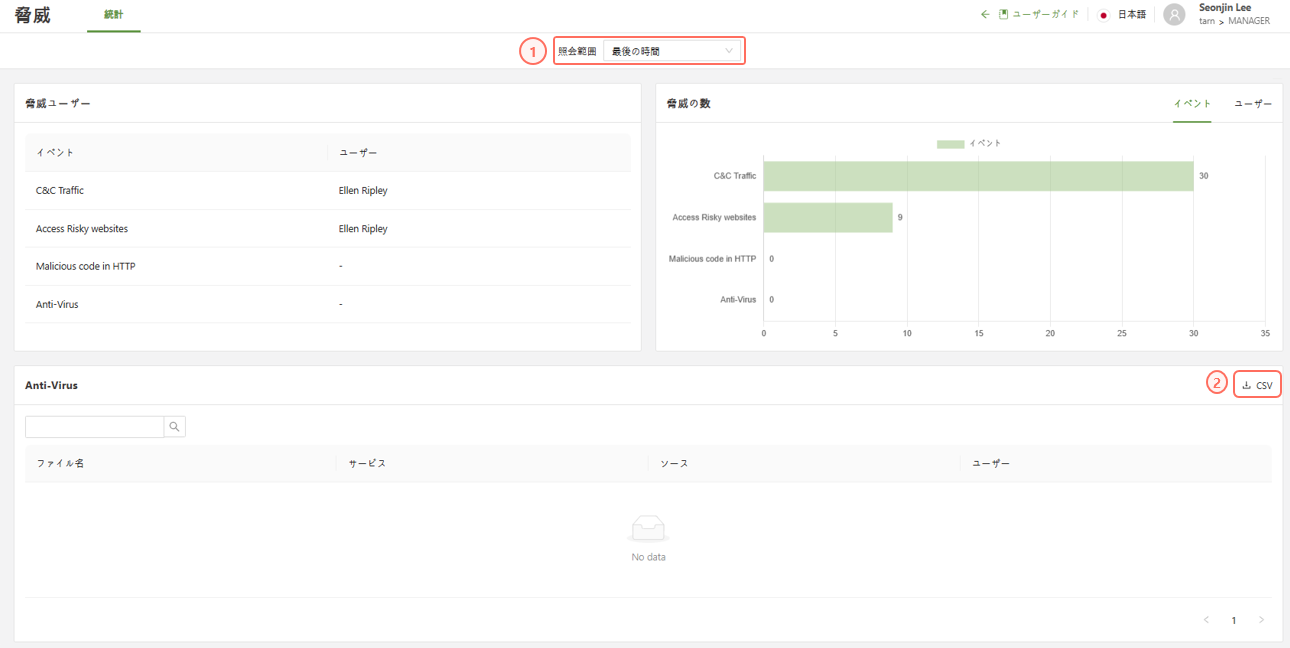
Task: Switch the chart to the ユーザー tab
Action: [1252, 104]
